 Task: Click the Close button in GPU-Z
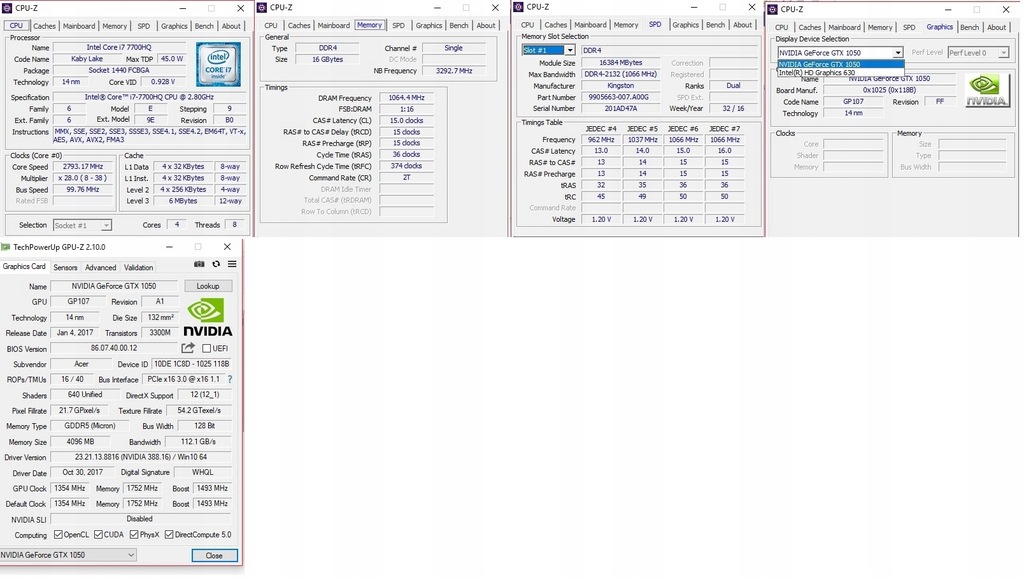click(214, 555)
